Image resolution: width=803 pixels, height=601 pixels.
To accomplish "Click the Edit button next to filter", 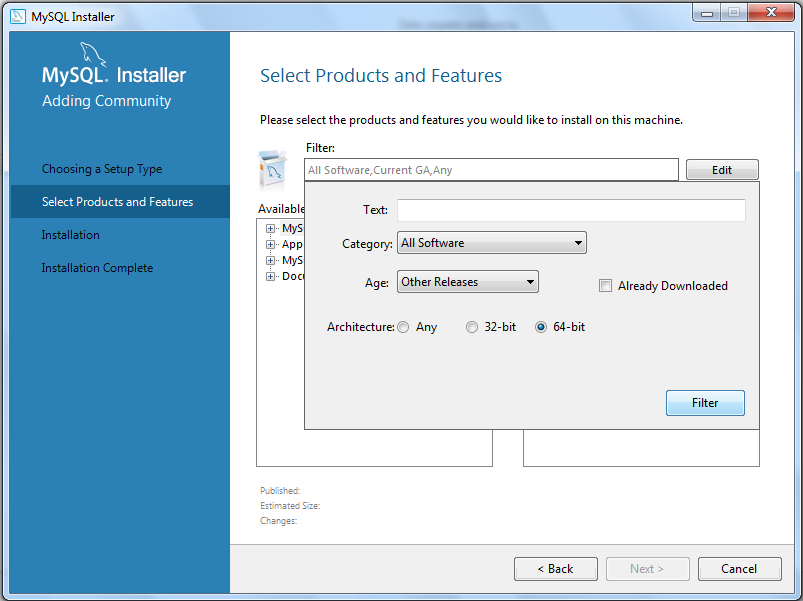I will [x=721, y=170].
